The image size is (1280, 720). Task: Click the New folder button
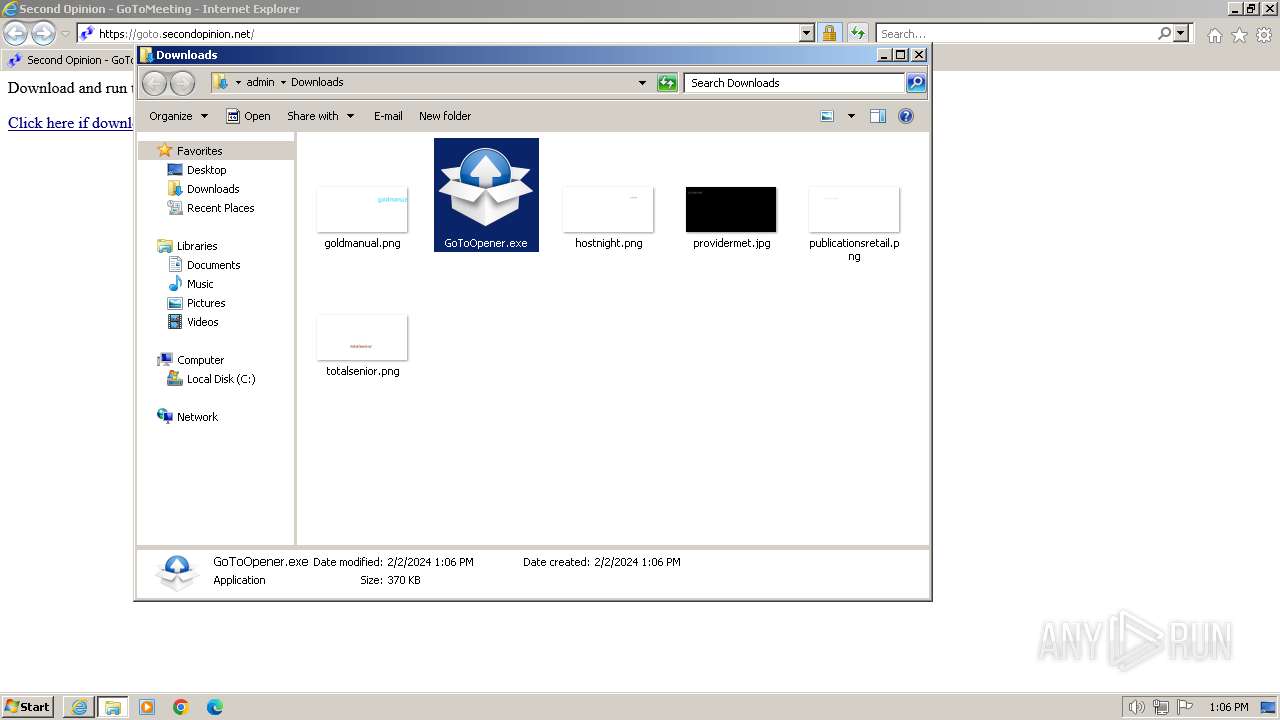point(445,116)
